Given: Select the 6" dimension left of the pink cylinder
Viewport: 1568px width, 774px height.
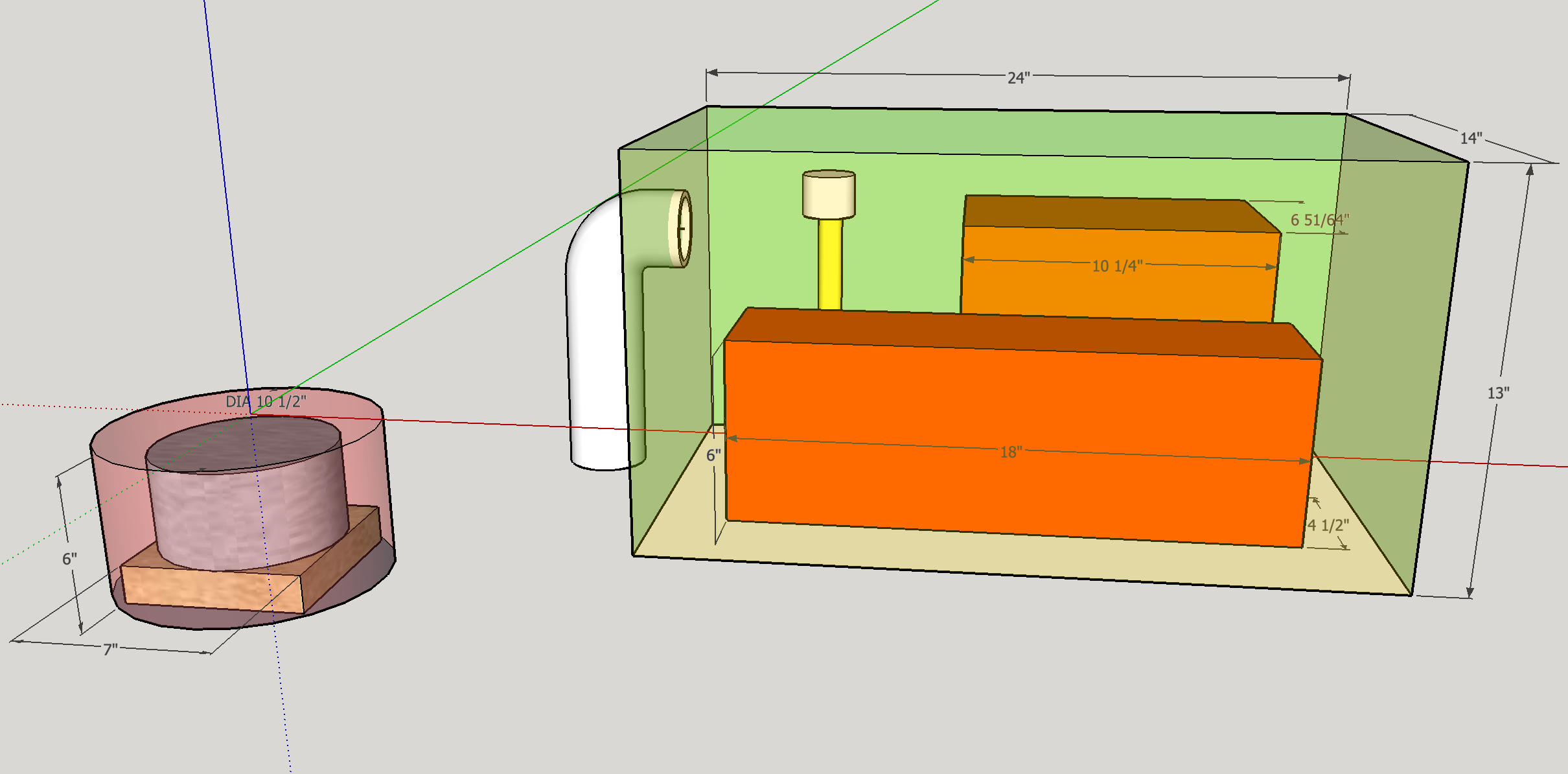Looking at the screenshot, I should 69,559.
